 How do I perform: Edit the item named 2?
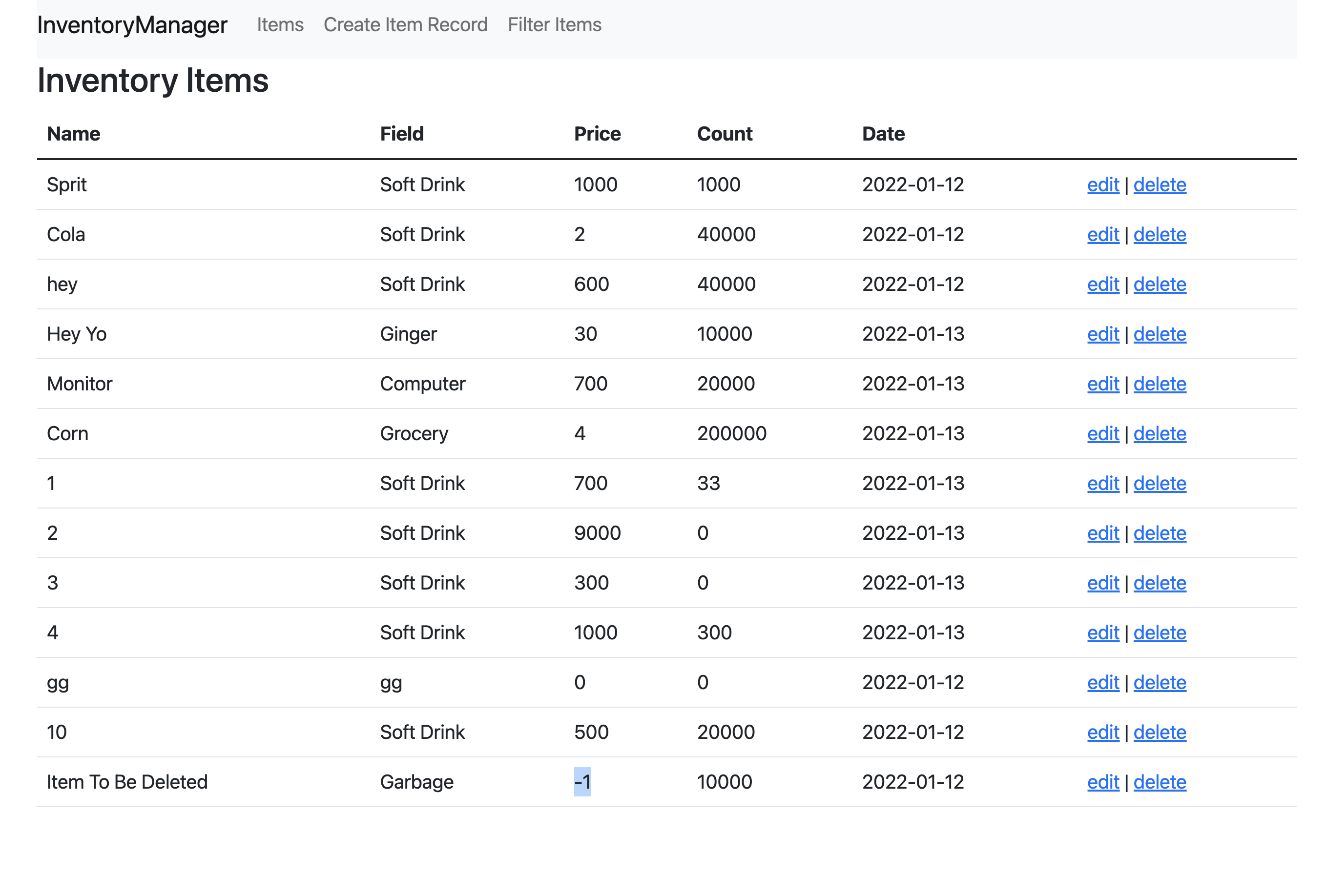click(1102, 533)
